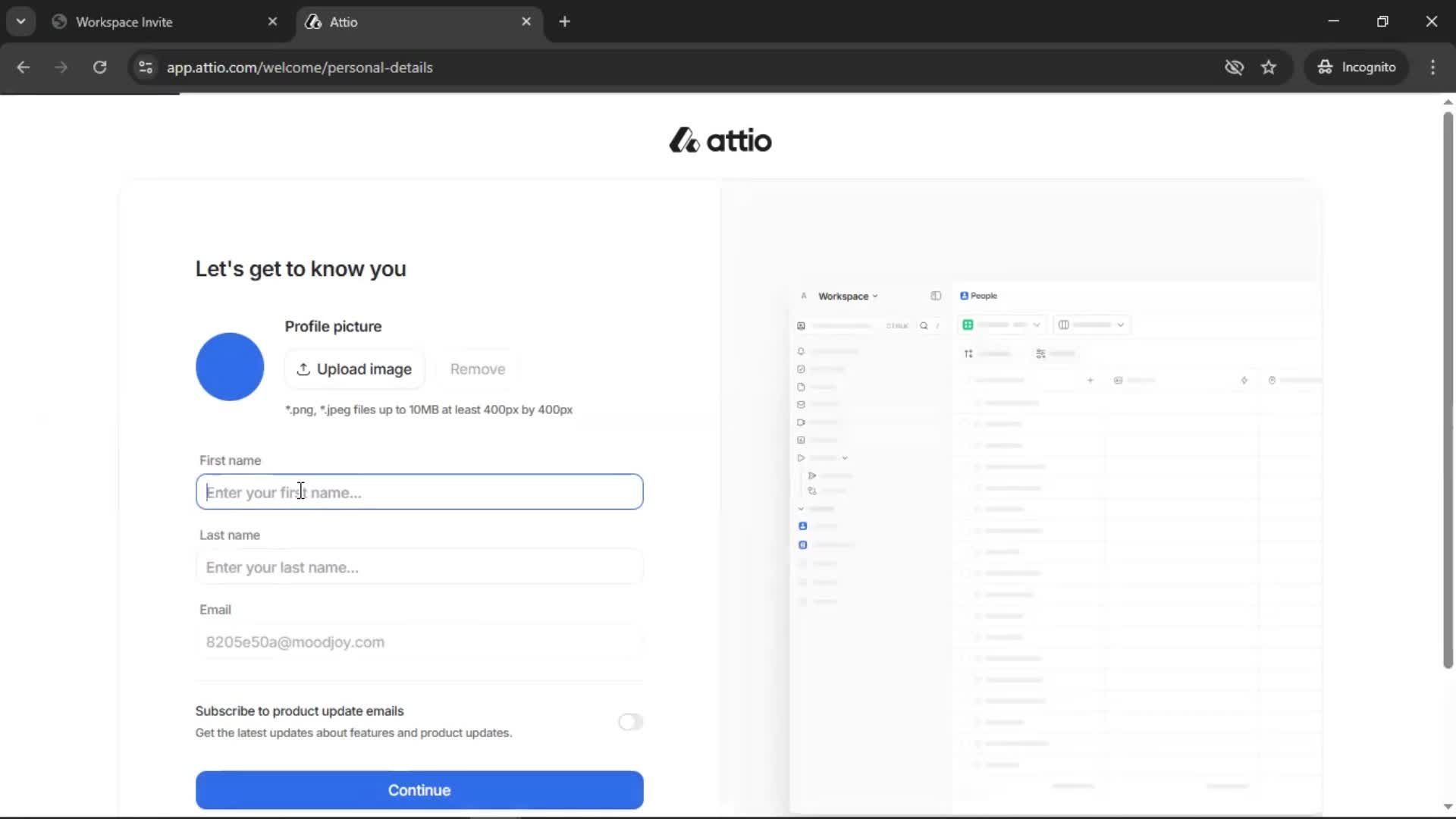
Task: Open the site information icon in address bar
Action: click(x=146, y=67)
